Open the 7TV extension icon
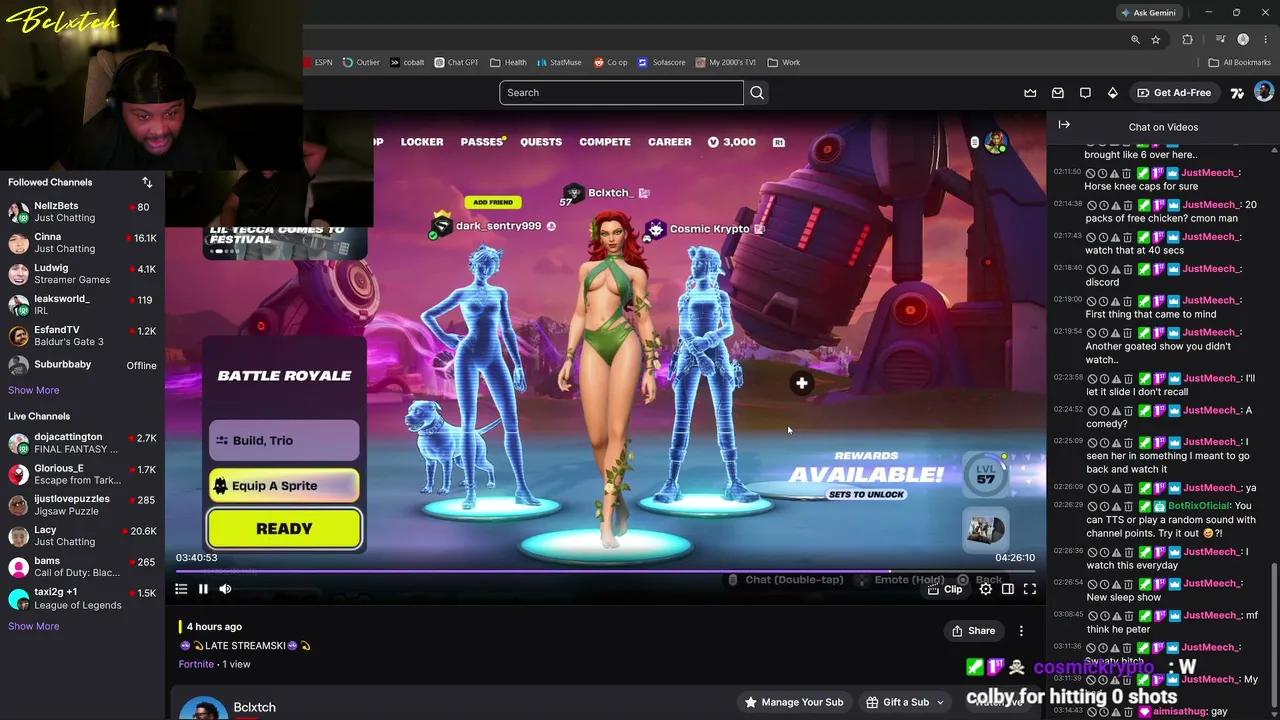Viewport: 1280px width, 720px height. [1237, 93]
